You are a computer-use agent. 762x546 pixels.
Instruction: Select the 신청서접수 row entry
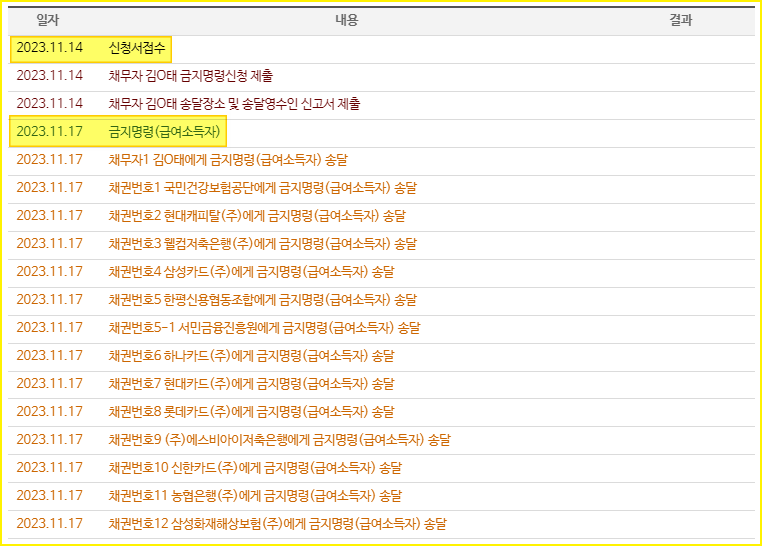[x=137, y=48]
